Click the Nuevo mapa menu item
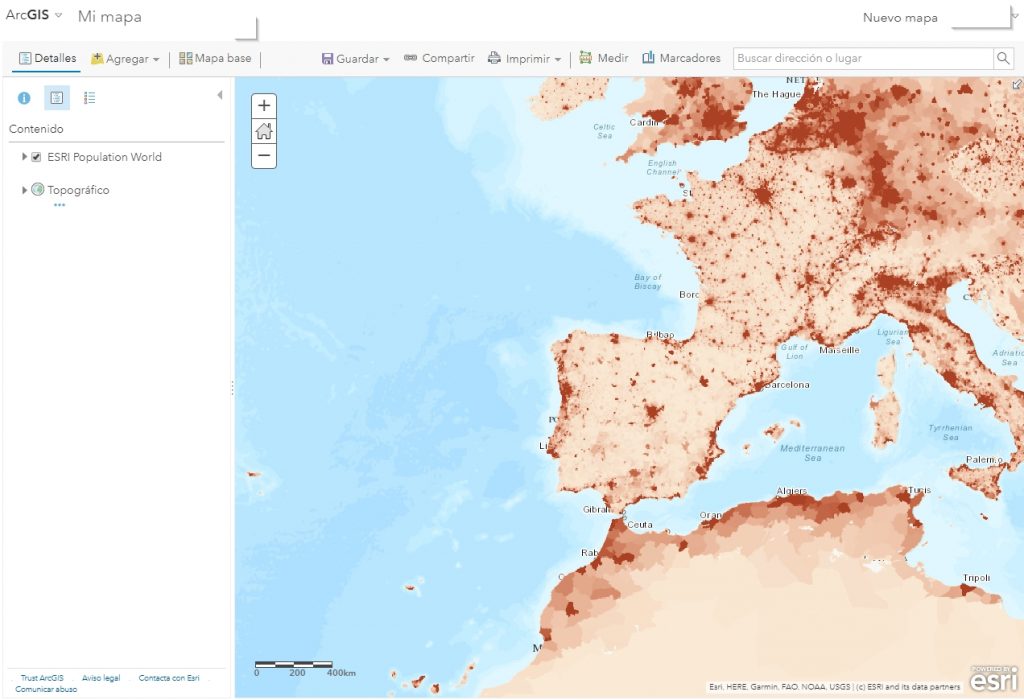 [900, 17]
